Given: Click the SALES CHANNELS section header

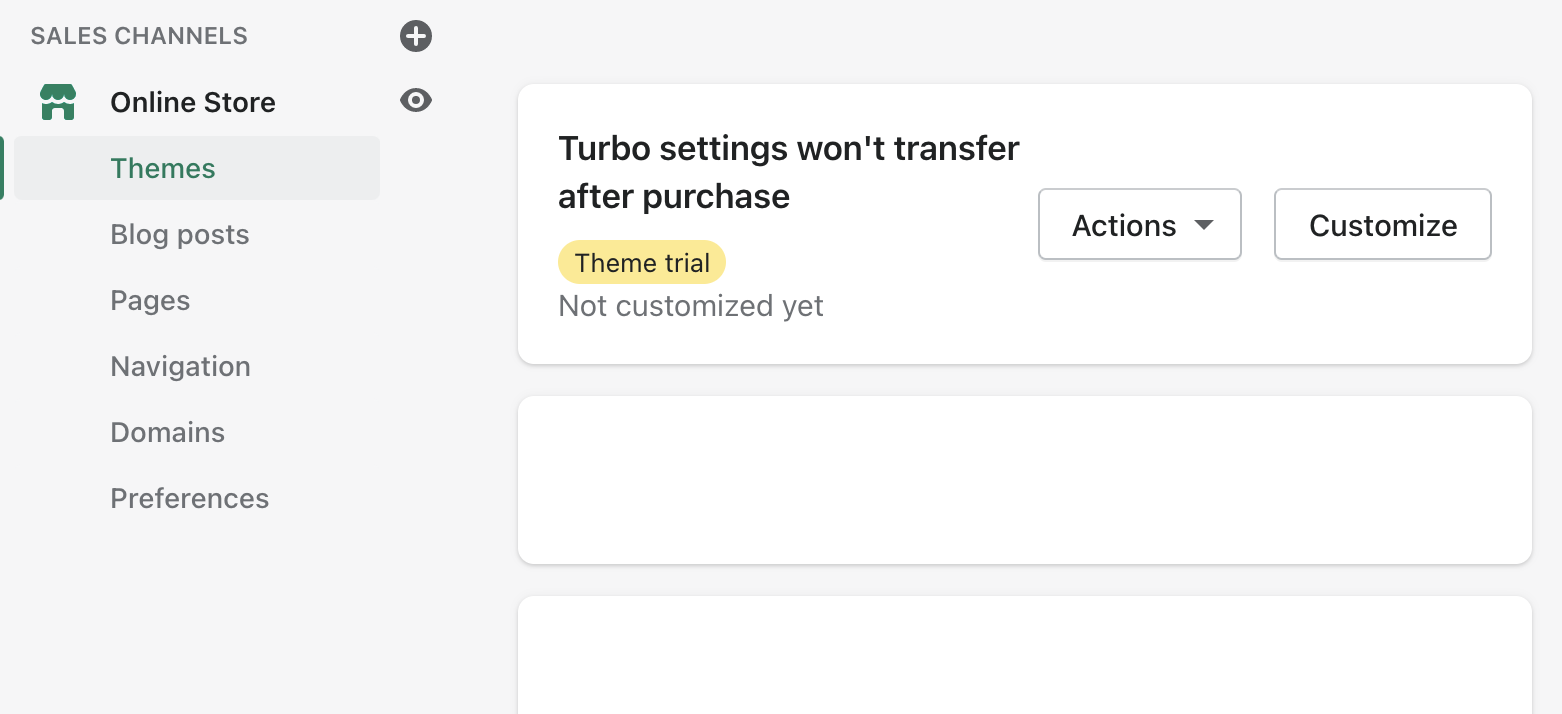Looking at the screenshot, I should [139, 36].
